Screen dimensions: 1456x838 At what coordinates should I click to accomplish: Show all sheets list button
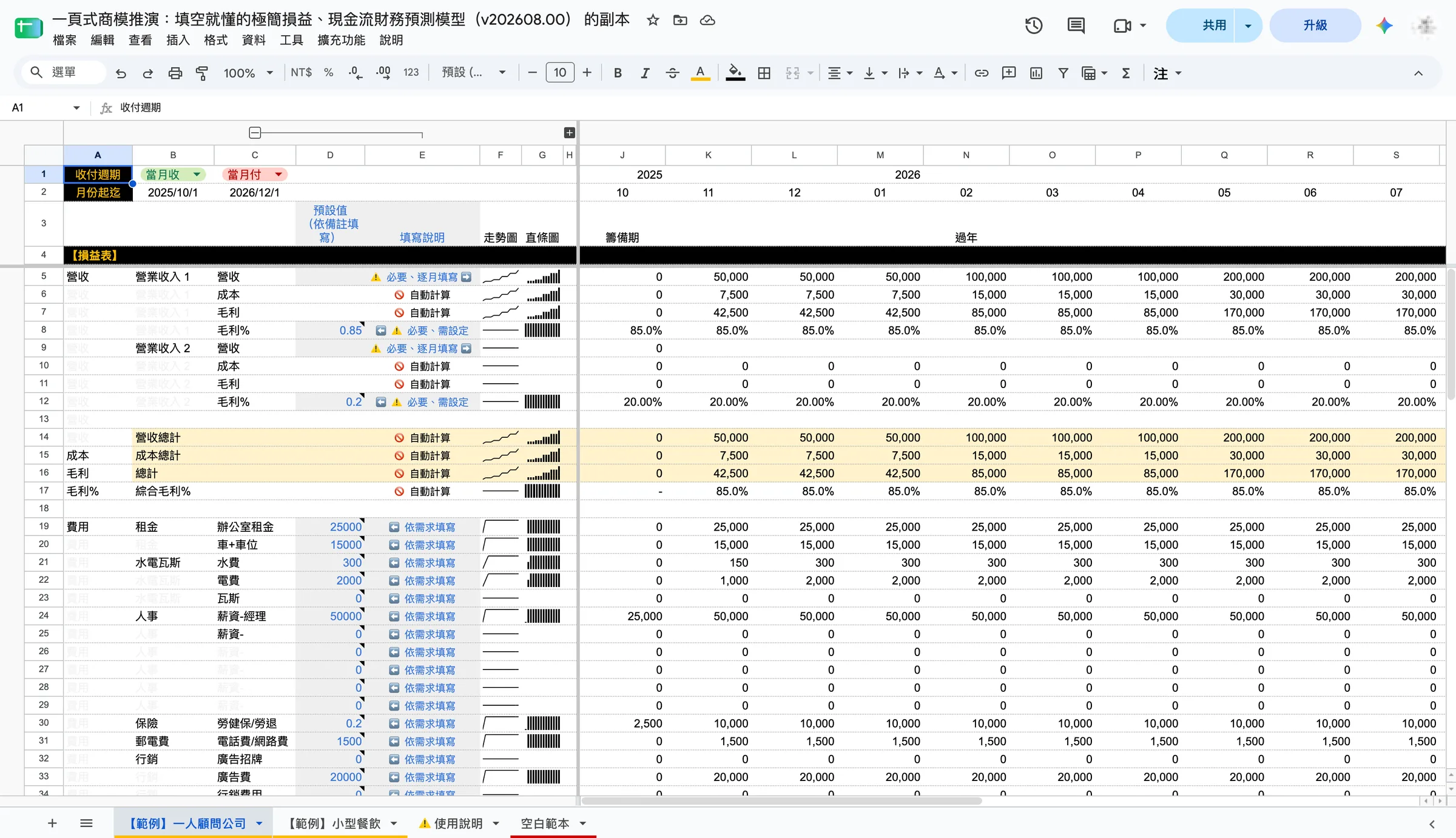[86, 823]
